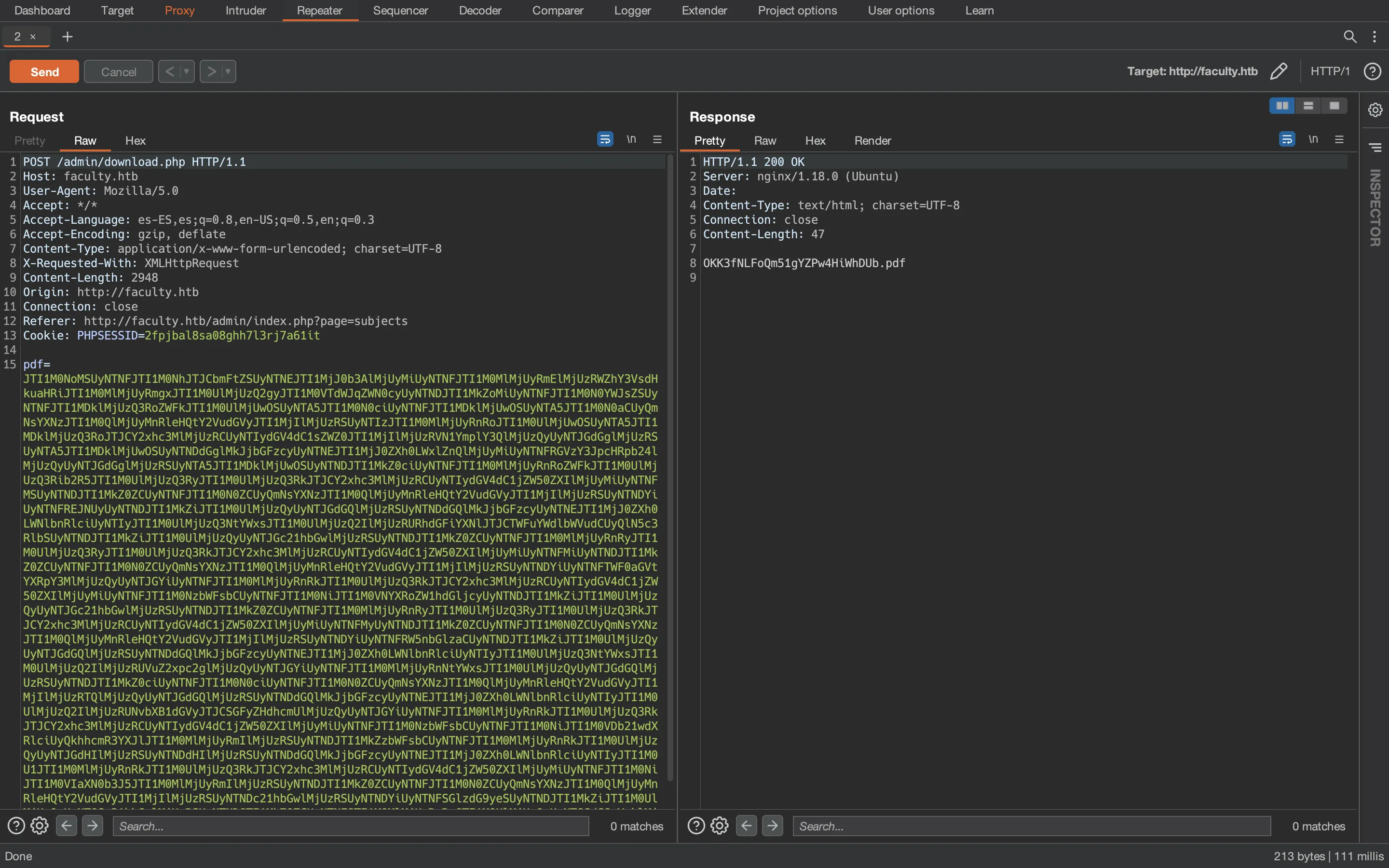Image resolution: width=1389 pixels, height=868 pixels.
Task: Open Response search settings gear
Action: pos(720,826)
